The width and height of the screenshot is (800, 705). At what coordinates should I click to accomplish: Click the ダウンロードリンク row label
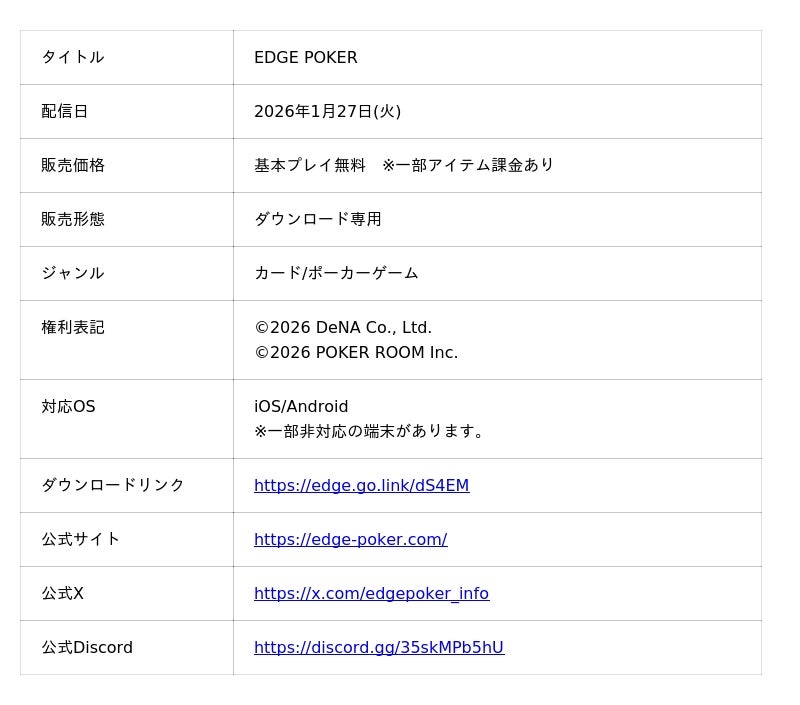[x=113, y=485]
